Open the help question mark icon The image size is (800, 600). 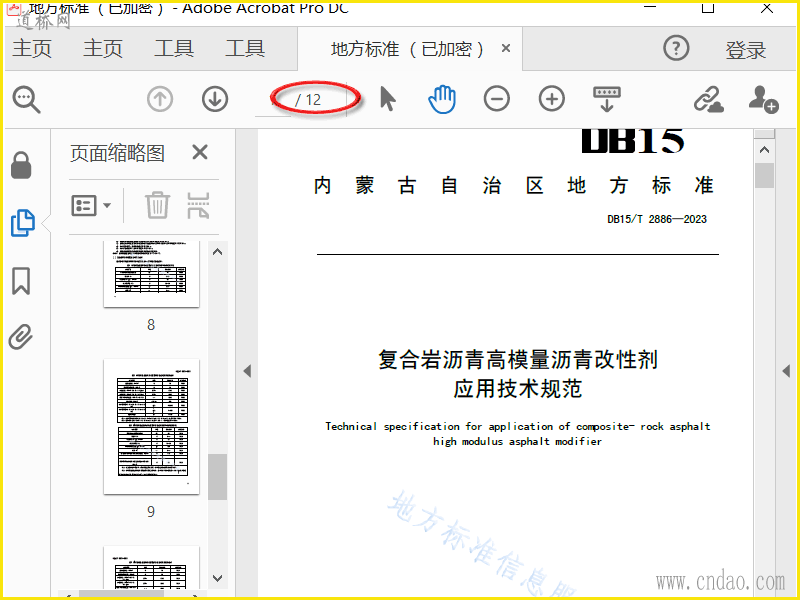click(x=676, y=48)
